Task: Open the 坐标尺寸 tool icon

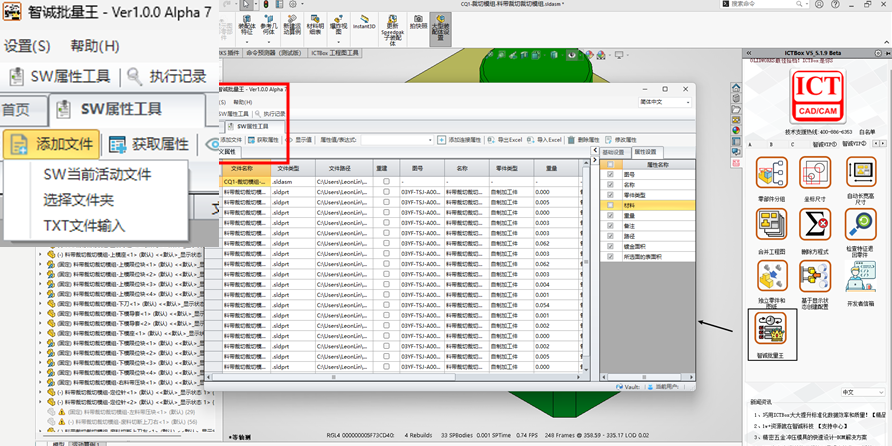Action: 815,174
